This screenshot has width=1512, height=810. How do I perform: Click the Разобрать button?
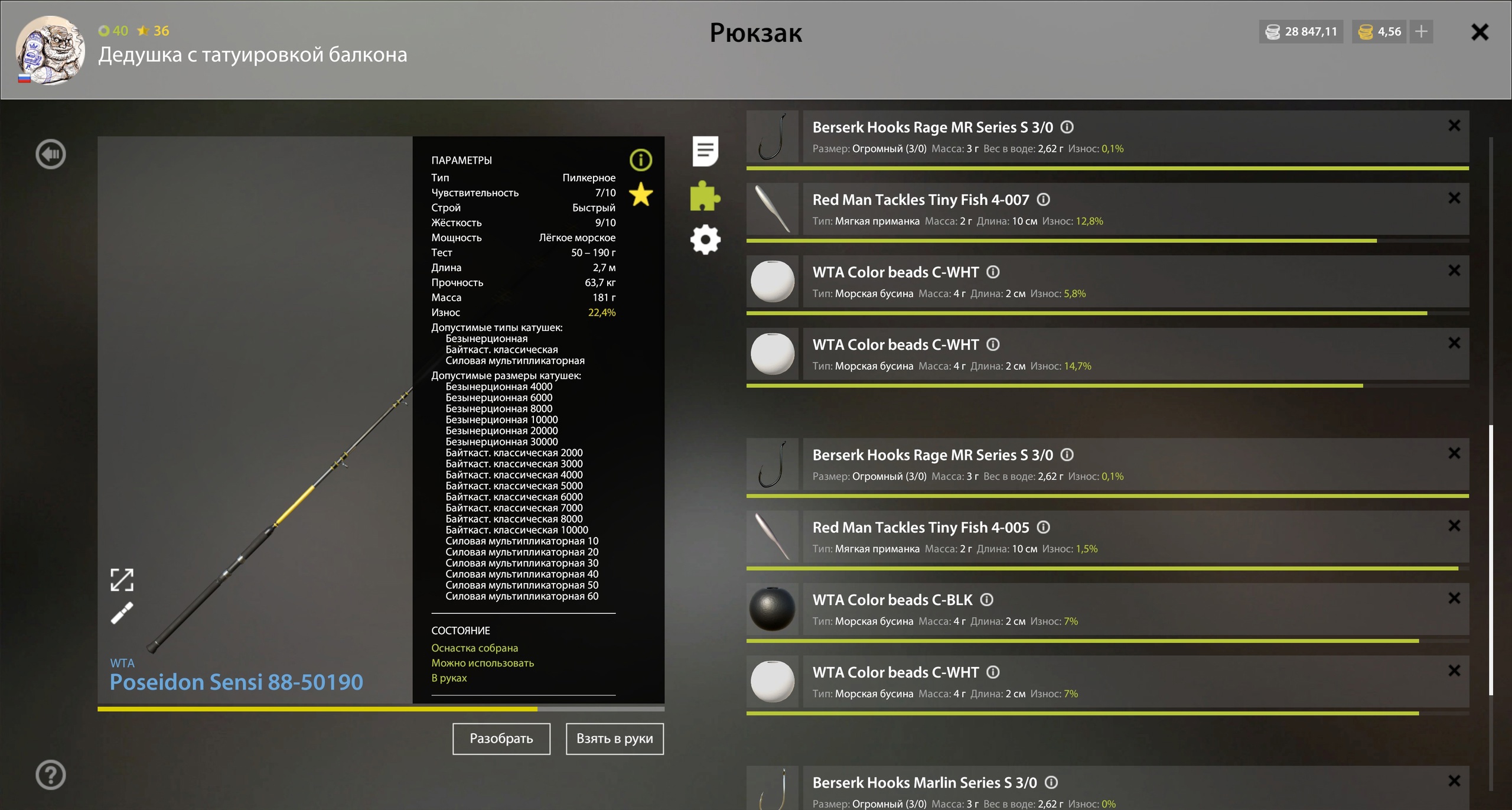[x=501, y=739]
